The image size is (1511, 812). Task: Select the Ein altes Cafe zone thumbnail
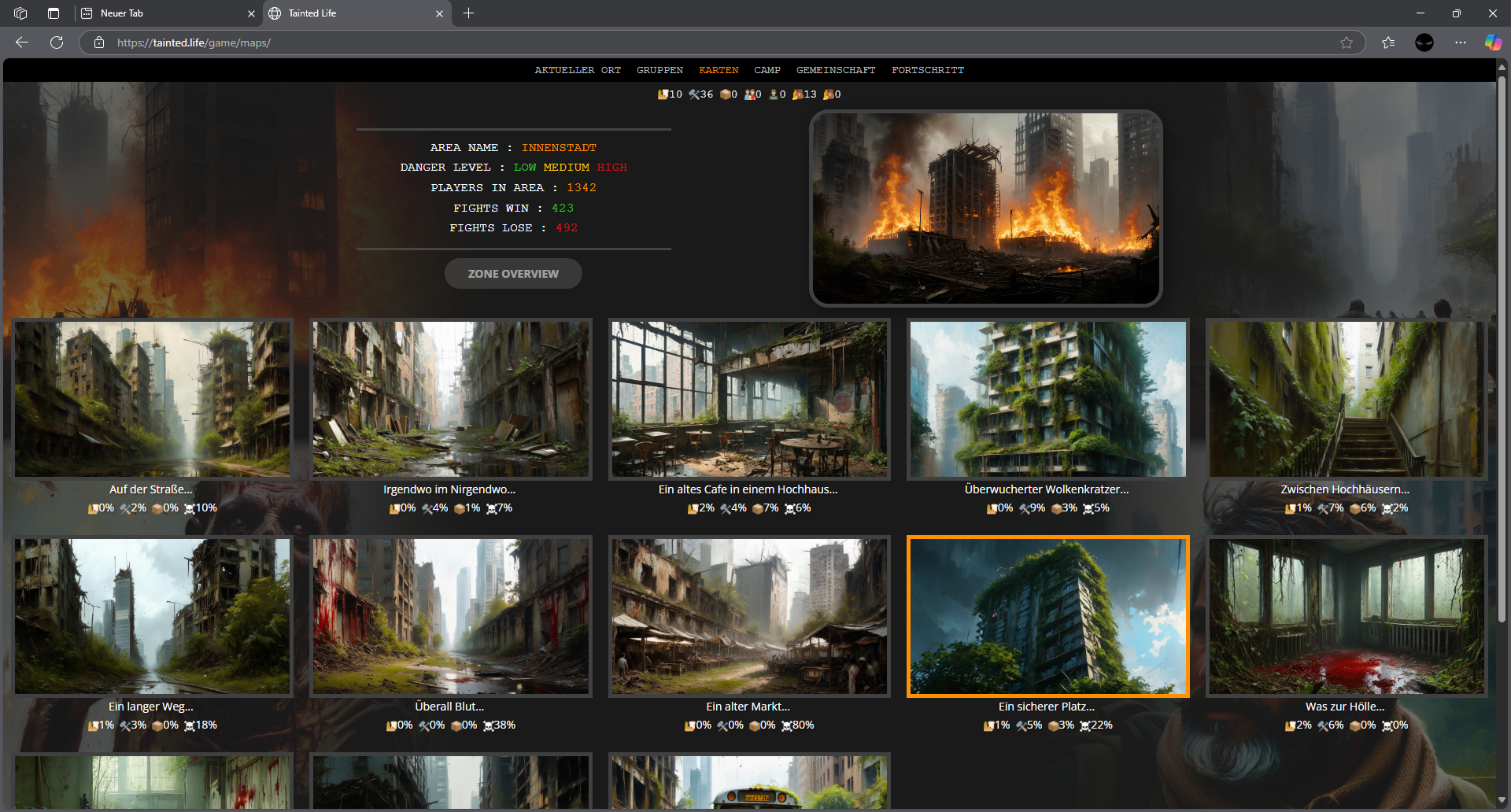pos(749,399)
